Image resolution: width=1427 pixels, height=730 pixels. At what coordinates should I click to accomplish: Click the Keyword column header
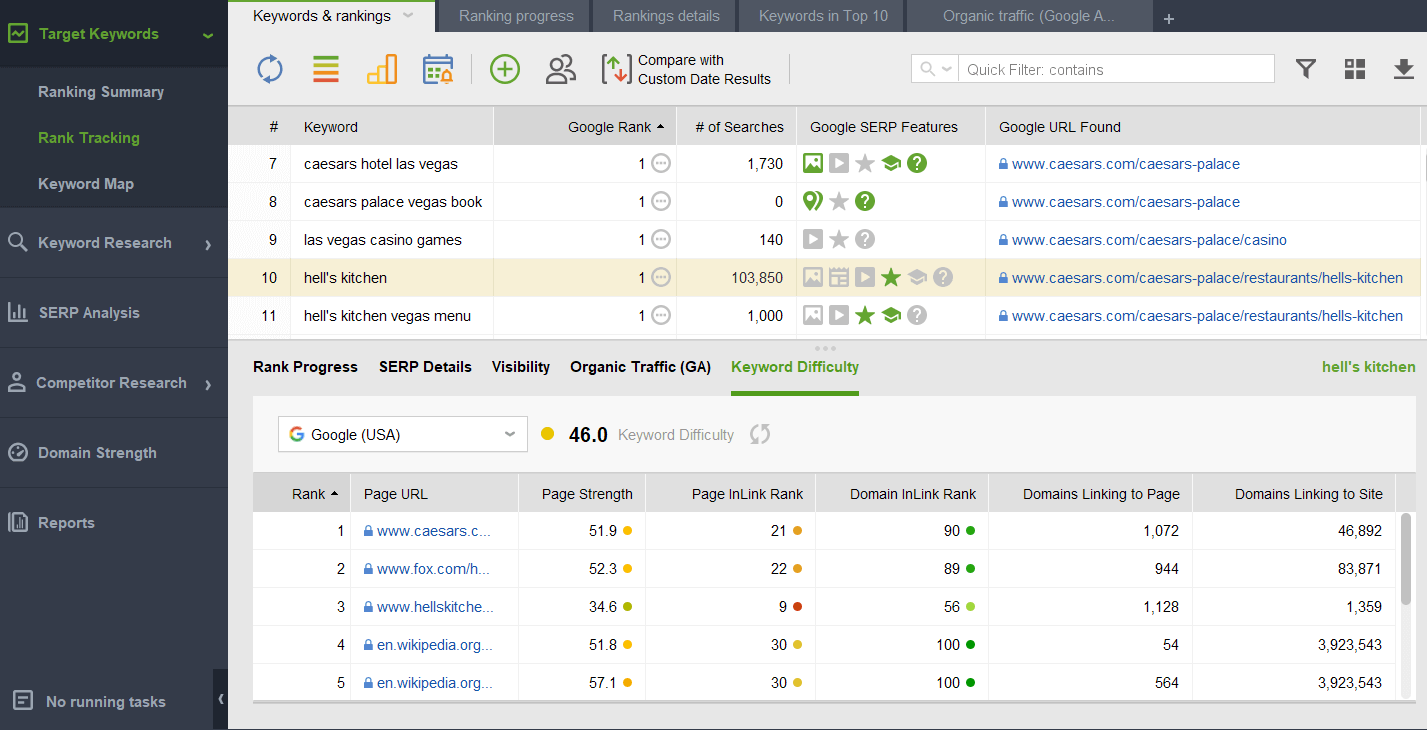point(392,127)
